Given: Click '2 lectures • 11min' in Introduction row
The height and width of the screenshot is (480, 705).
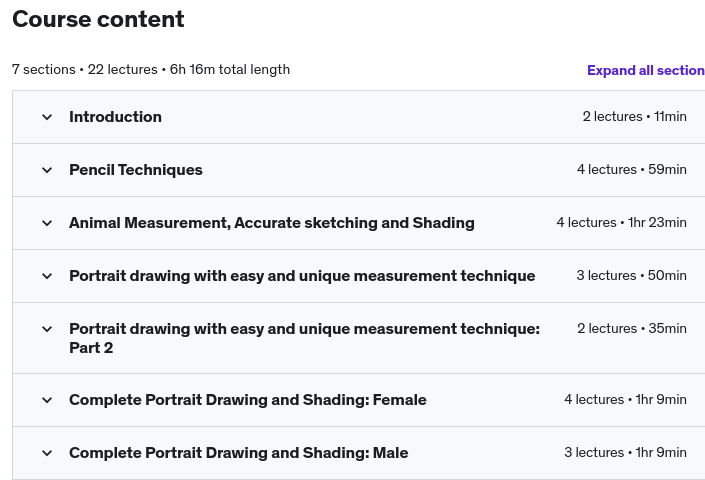Looking at the screenshot, I should coord(634,116).
